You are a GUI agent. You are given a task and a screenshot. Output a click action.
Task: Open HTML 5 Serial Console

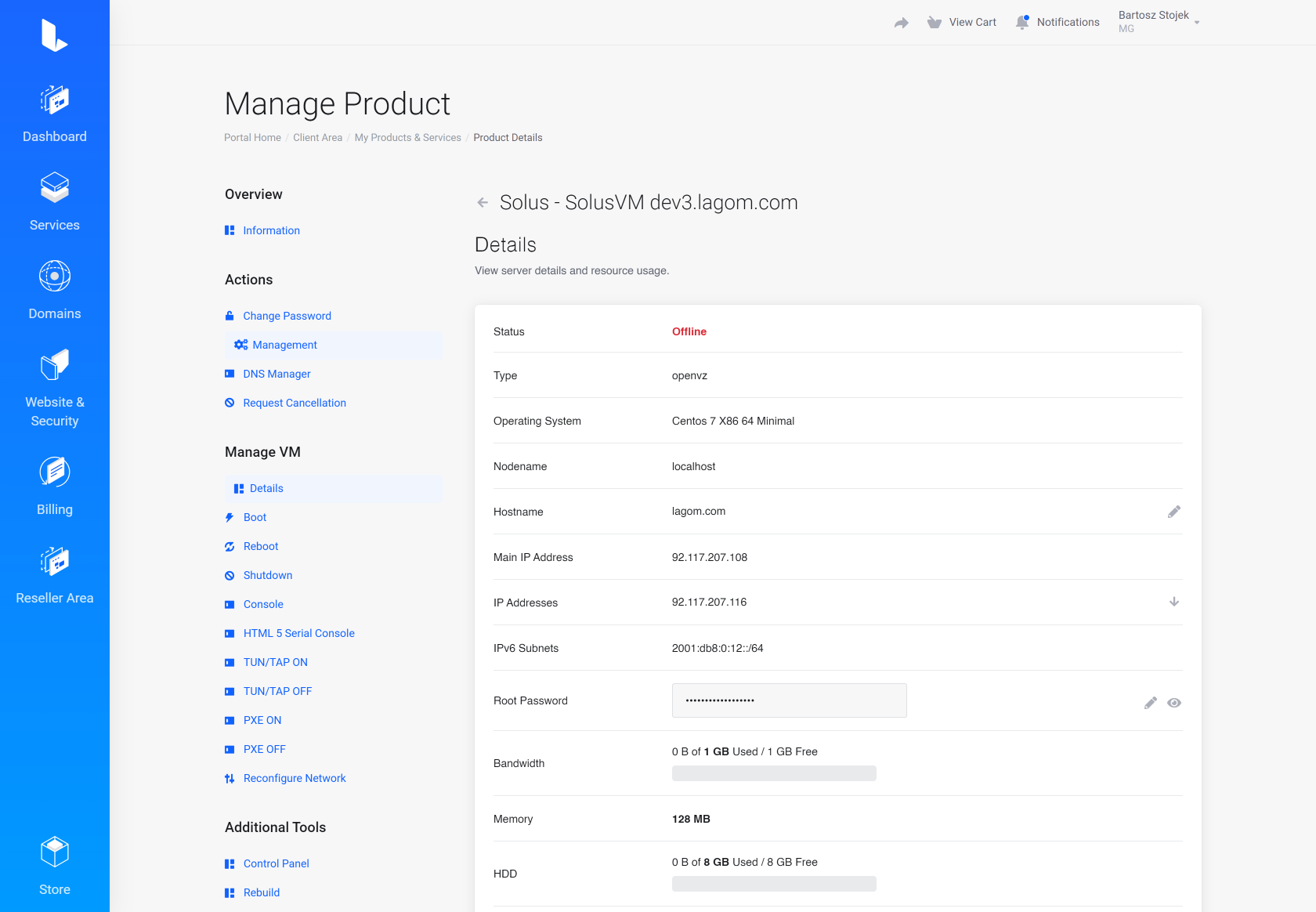tap(299, 633)
